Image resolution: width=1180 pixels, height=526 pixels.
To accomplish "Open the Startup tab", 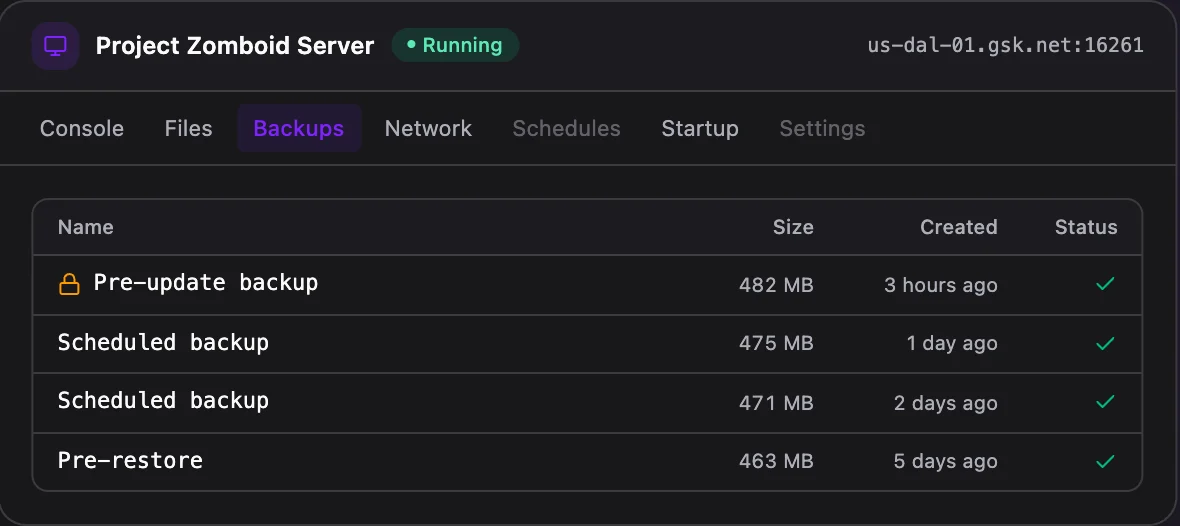I will pyautogui.click(x=700, y=129).
